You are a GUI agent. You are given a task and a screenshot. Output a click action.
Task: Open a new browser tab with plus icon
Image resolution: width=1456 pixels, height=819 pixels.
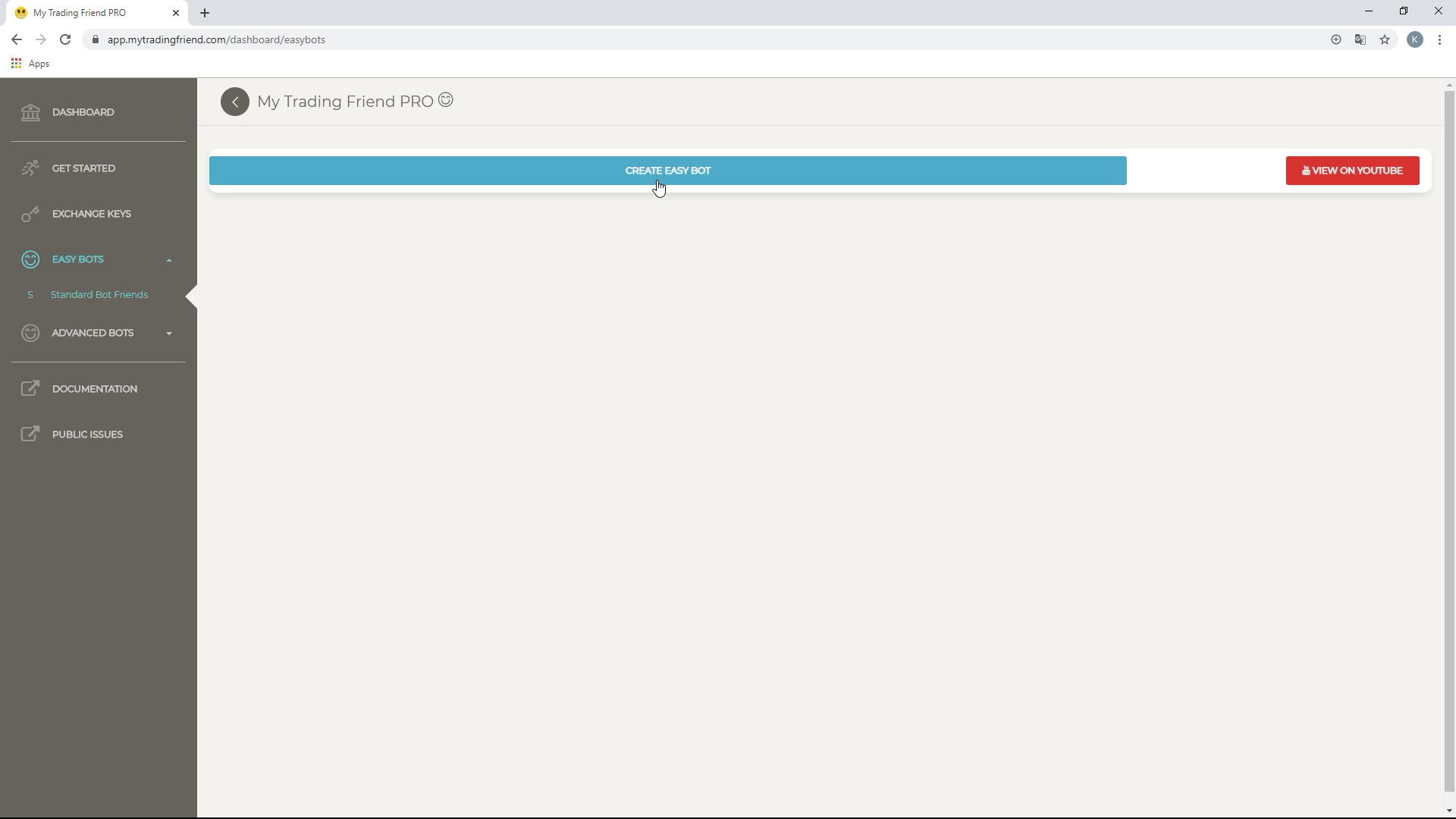(x=205, y=13)
